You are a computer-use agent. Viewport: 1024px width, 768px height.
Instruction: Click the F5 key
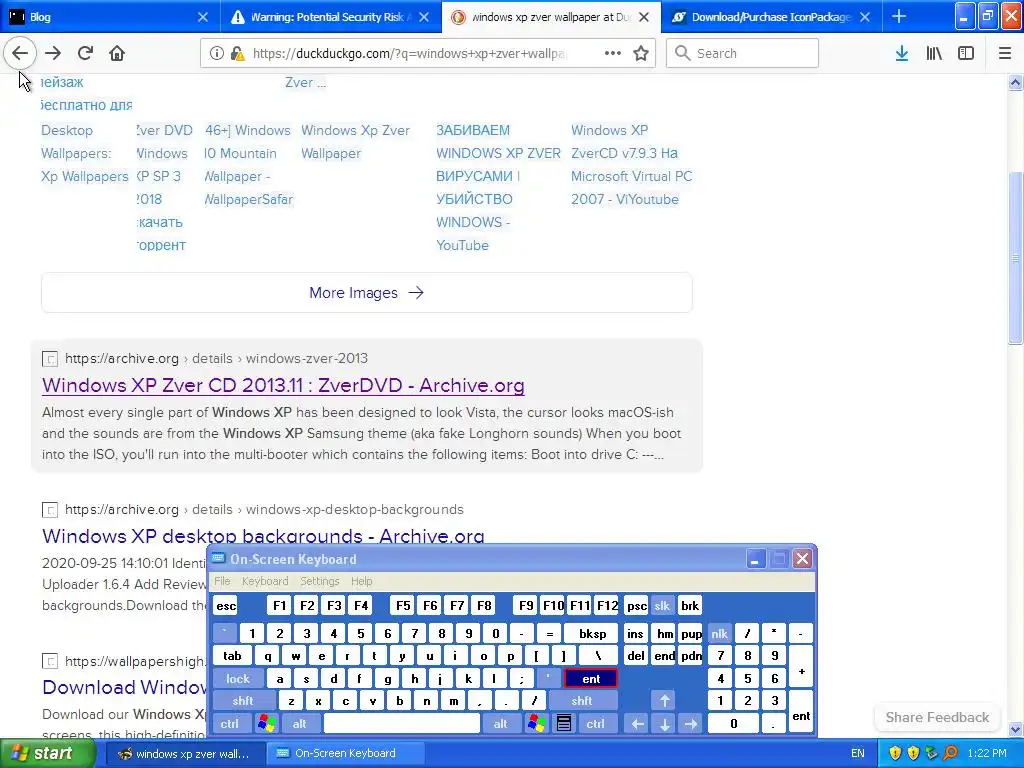[403, 605]
